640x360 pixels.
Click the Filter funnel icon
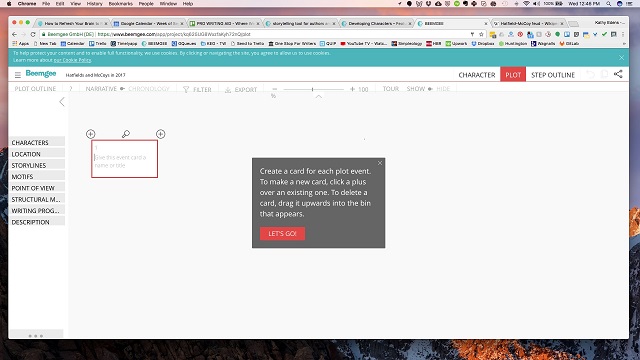coord(186,89)
